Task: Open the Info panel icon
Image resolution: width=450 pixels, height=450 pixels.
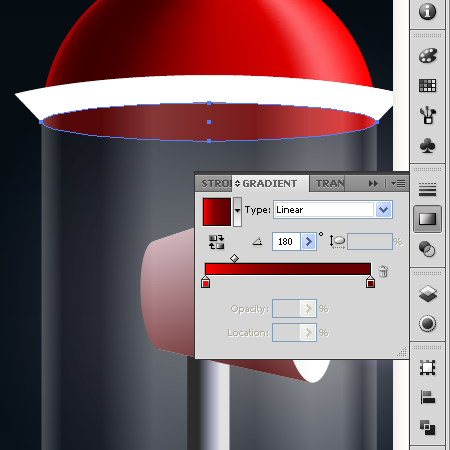Action: (427, 12)
